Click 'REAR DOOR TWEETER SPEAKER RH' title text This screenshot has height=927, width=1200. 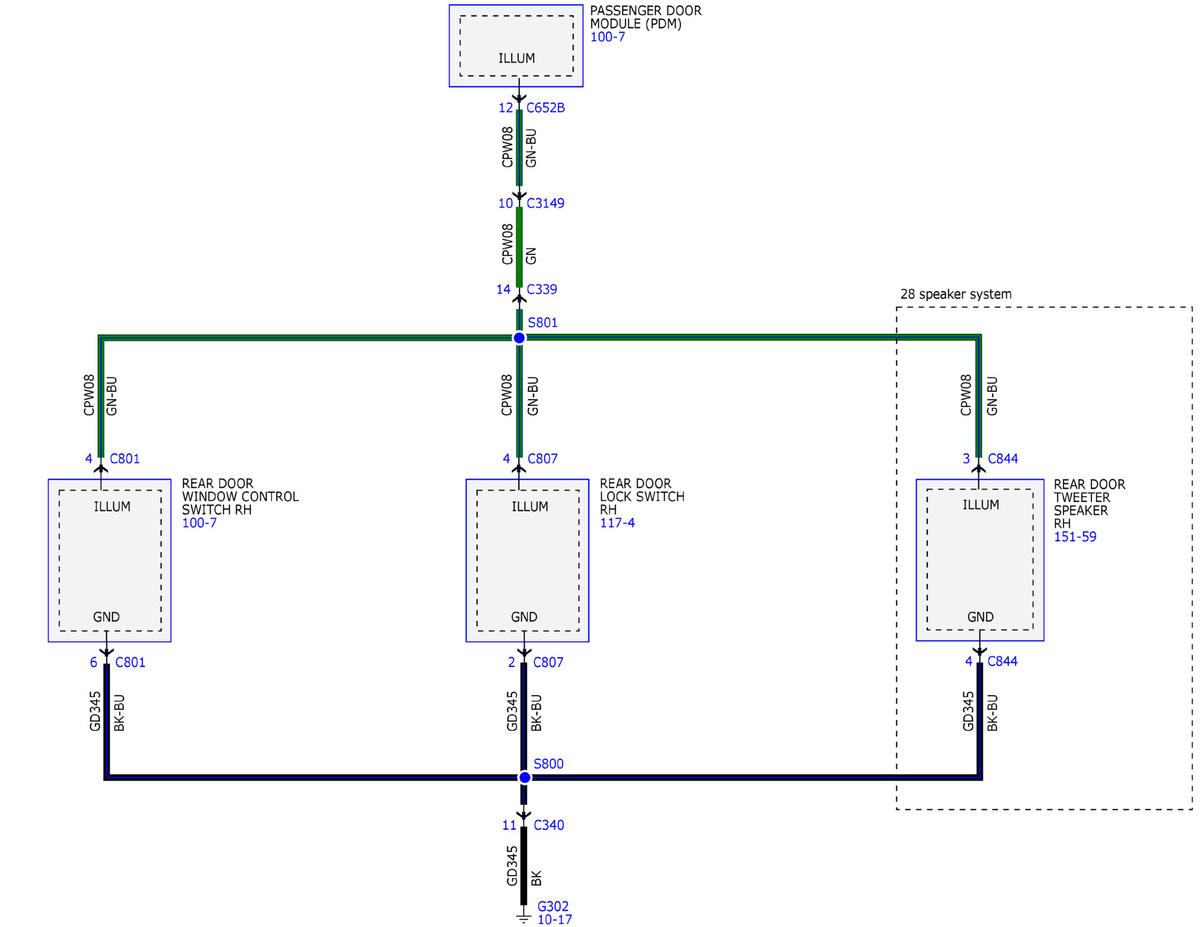(1090, 504)
